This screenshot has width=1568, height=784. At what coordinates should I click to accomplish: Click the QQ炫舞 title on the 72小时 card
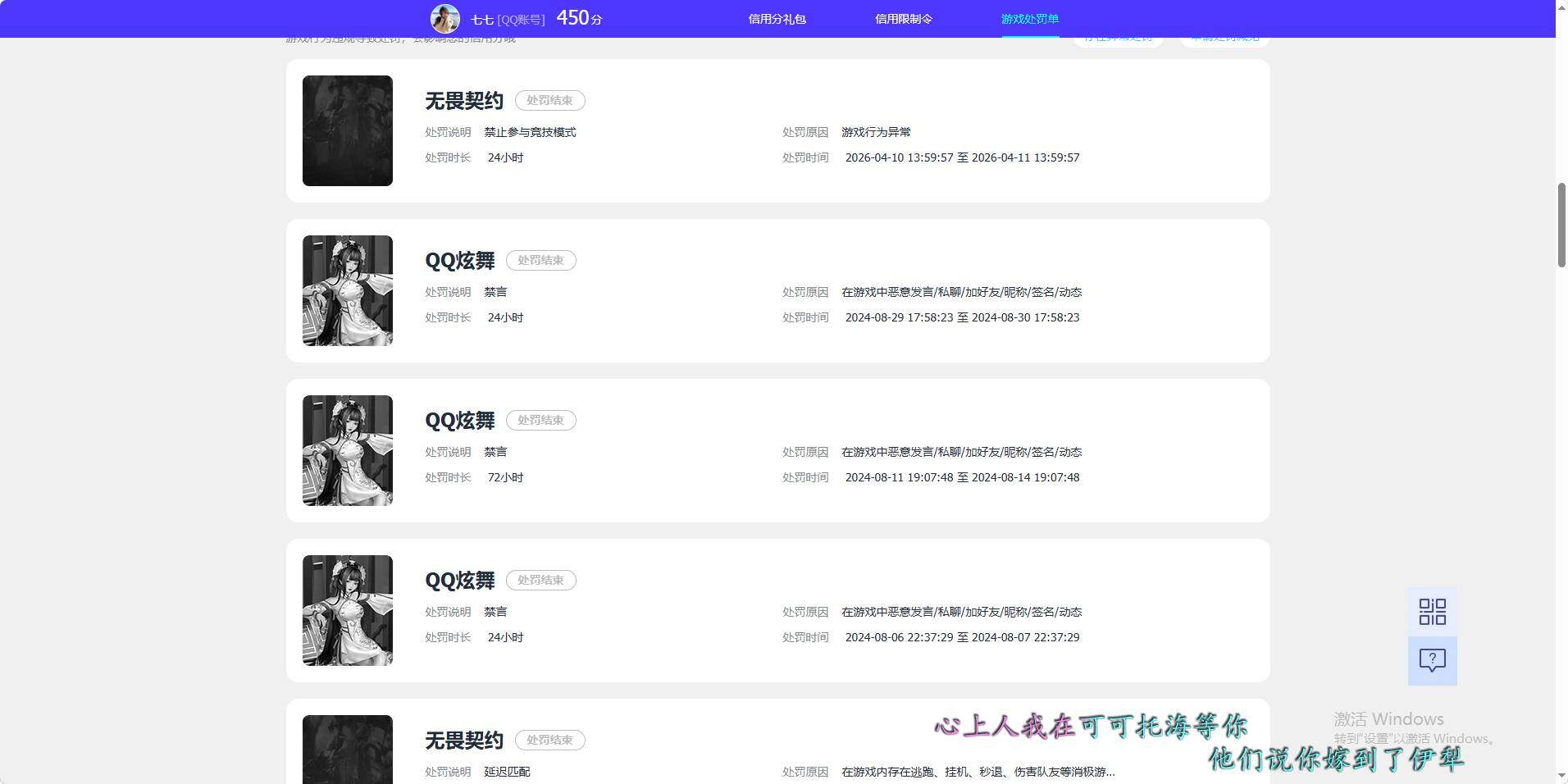click(x=460, y=421)
